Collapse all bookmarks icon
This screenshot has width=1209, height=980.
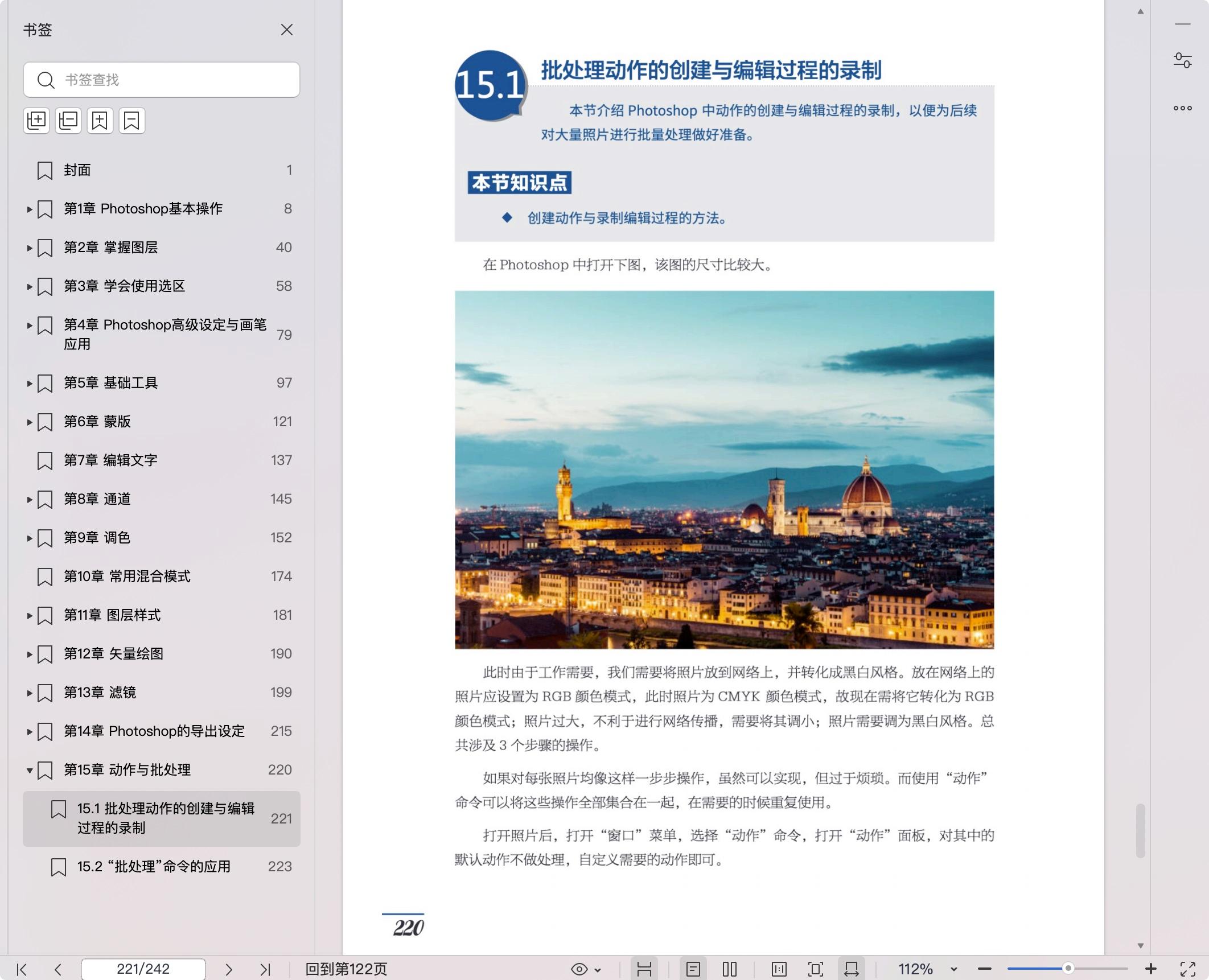click(68, 121)
